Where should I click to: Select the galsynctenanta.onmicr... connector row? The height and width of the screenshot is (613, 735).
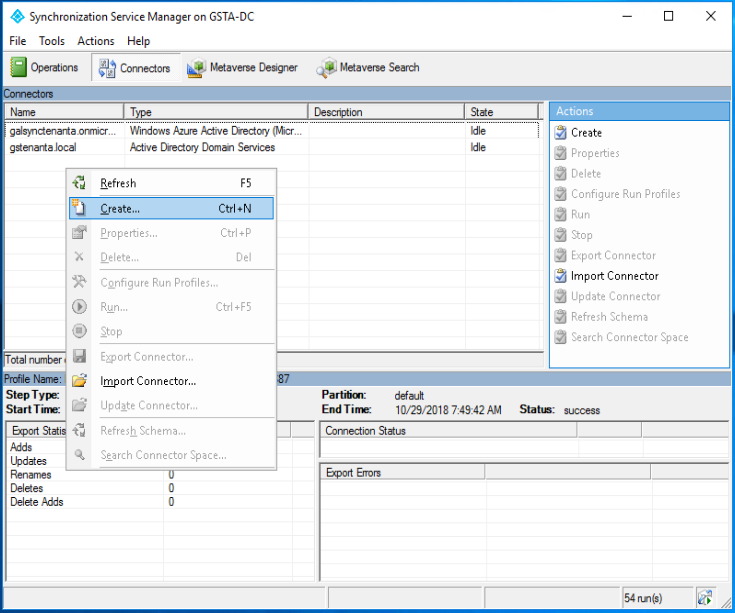[x=64, y=131]
